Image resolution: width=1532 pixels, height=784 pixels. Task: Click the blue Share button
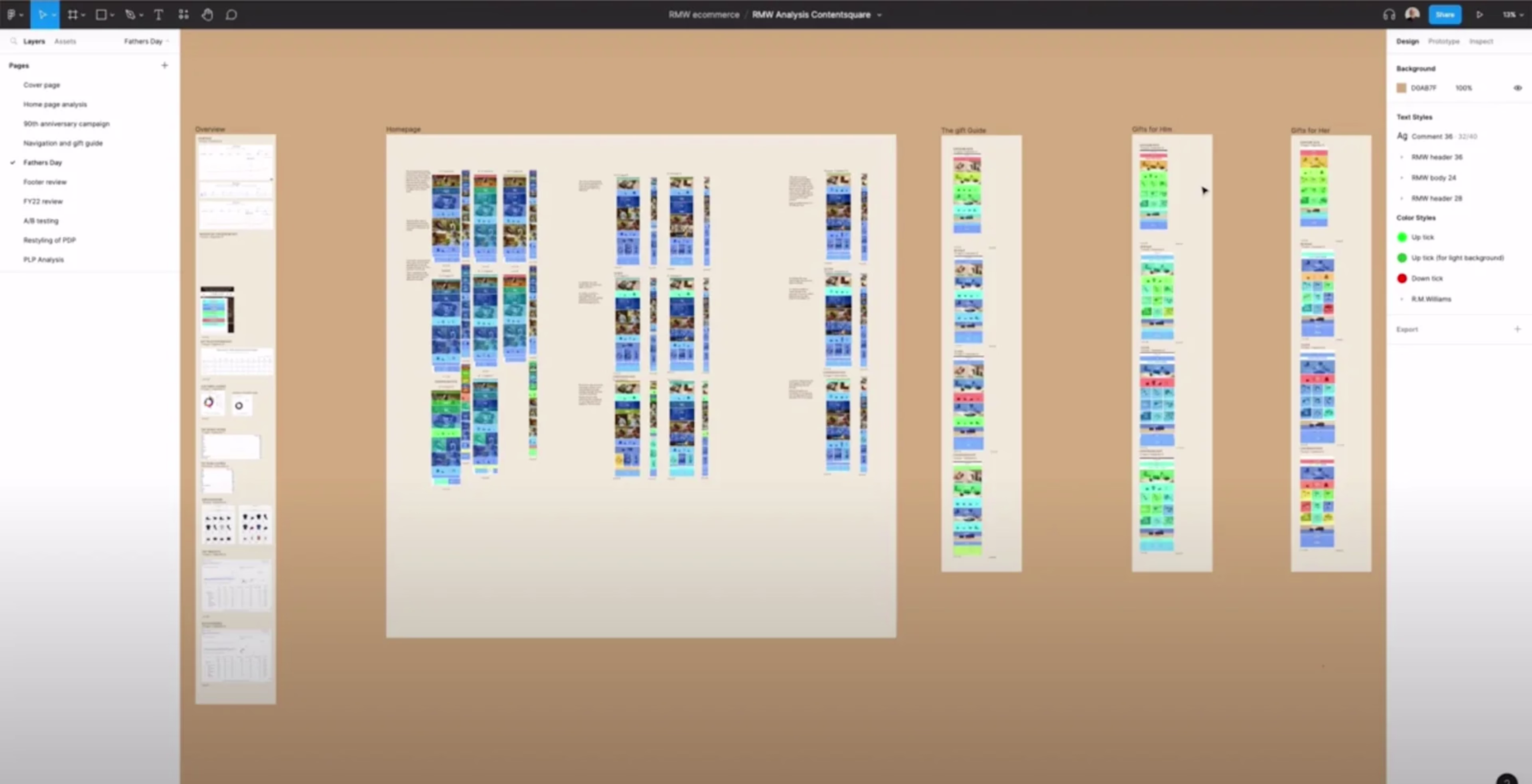1445,15
